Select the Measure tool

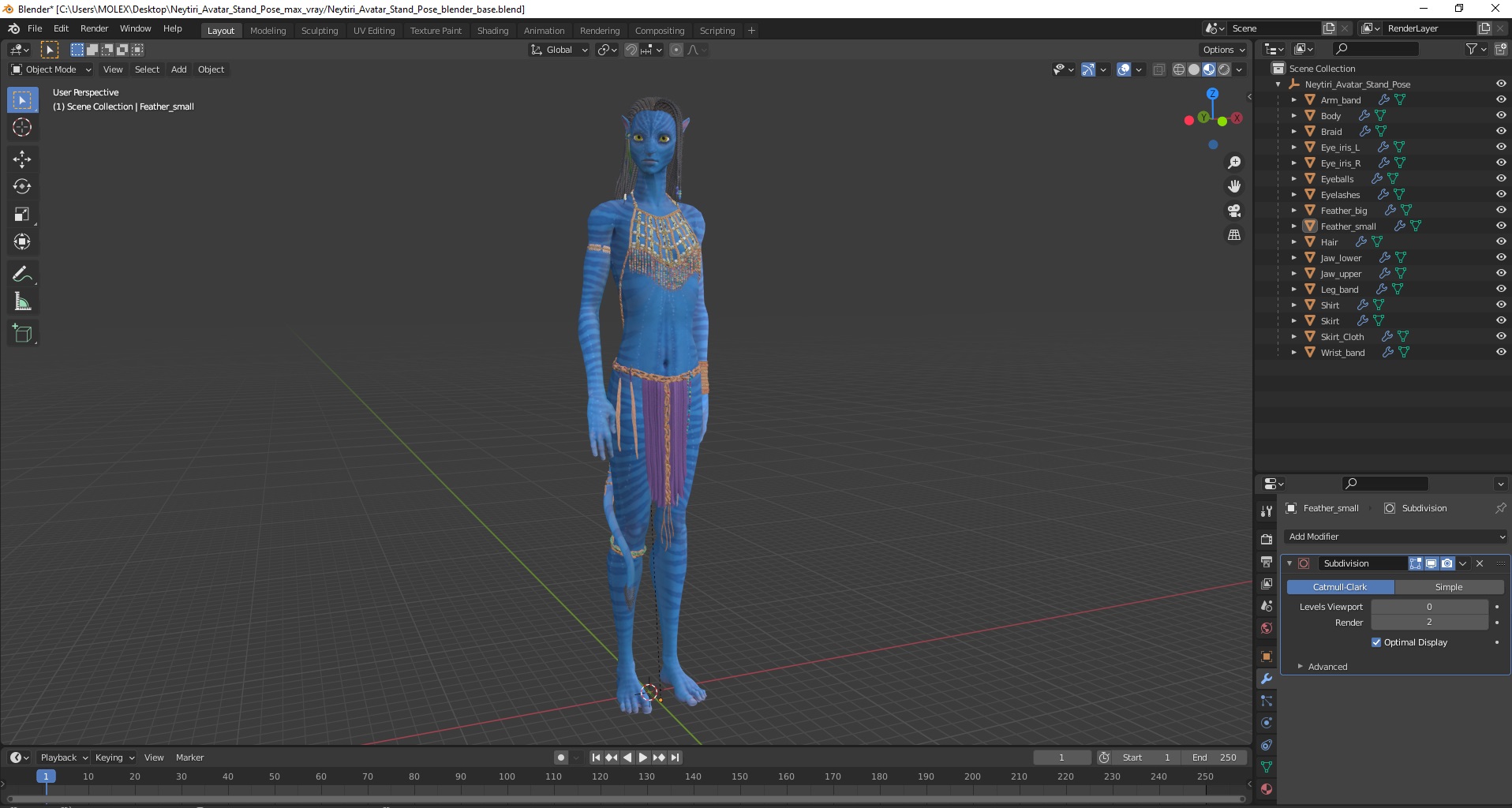(22, 302)
